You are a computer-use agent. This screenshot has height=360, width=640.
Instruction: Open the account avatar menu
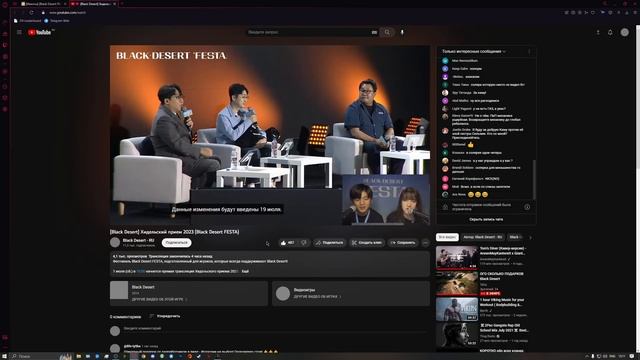(624, 32)
